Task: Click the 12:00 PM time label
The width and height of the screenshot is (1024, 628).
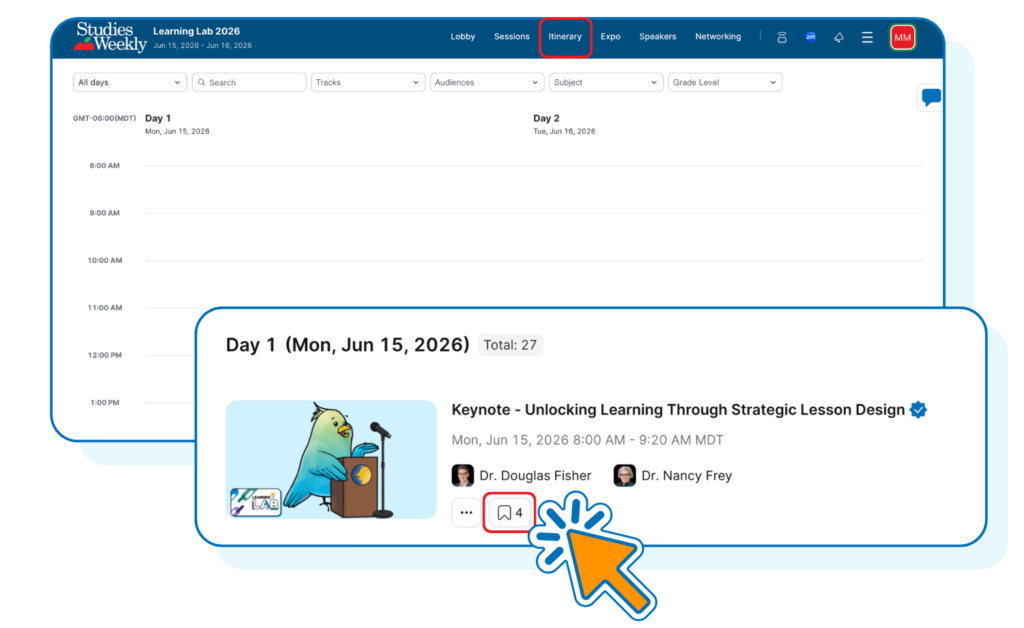Action: click(x=104, y=355)
